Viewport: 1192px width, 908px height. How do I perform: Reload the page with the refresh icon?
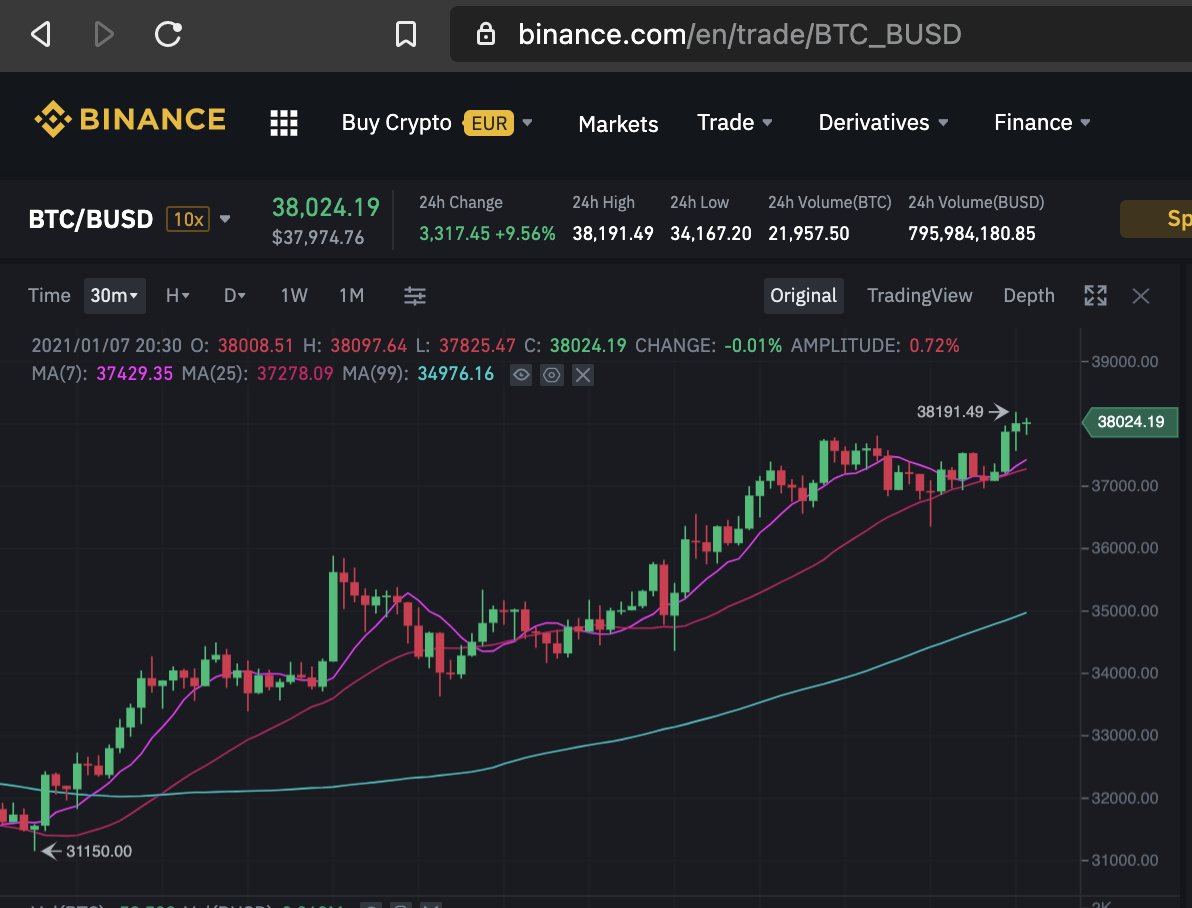(x=167, y=34)
